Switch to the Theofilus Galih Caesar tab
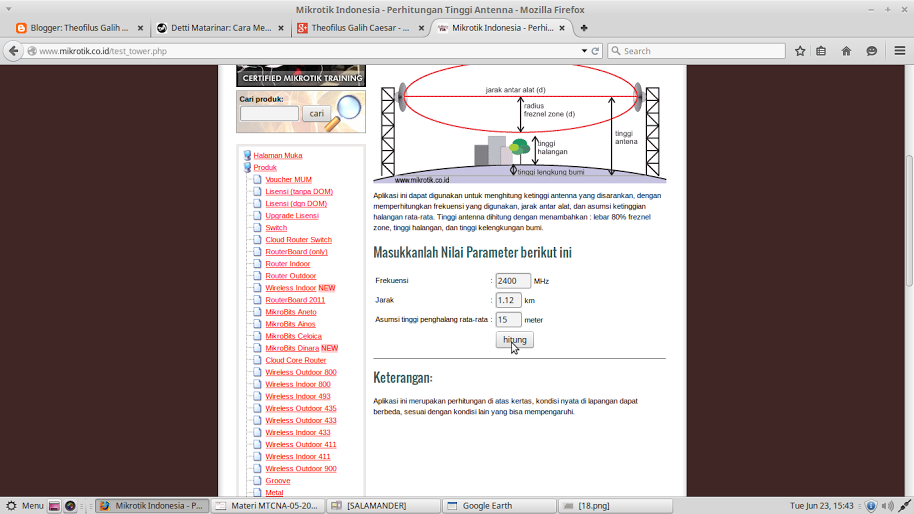Screen dimensions: 914x514 (360, 28)
